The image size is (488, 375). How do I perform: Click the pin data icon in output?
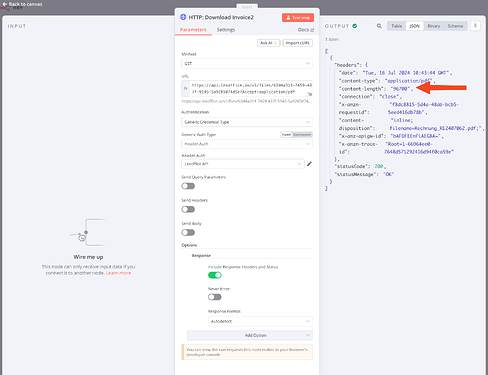pyautogui.click(x=475, y=26)
